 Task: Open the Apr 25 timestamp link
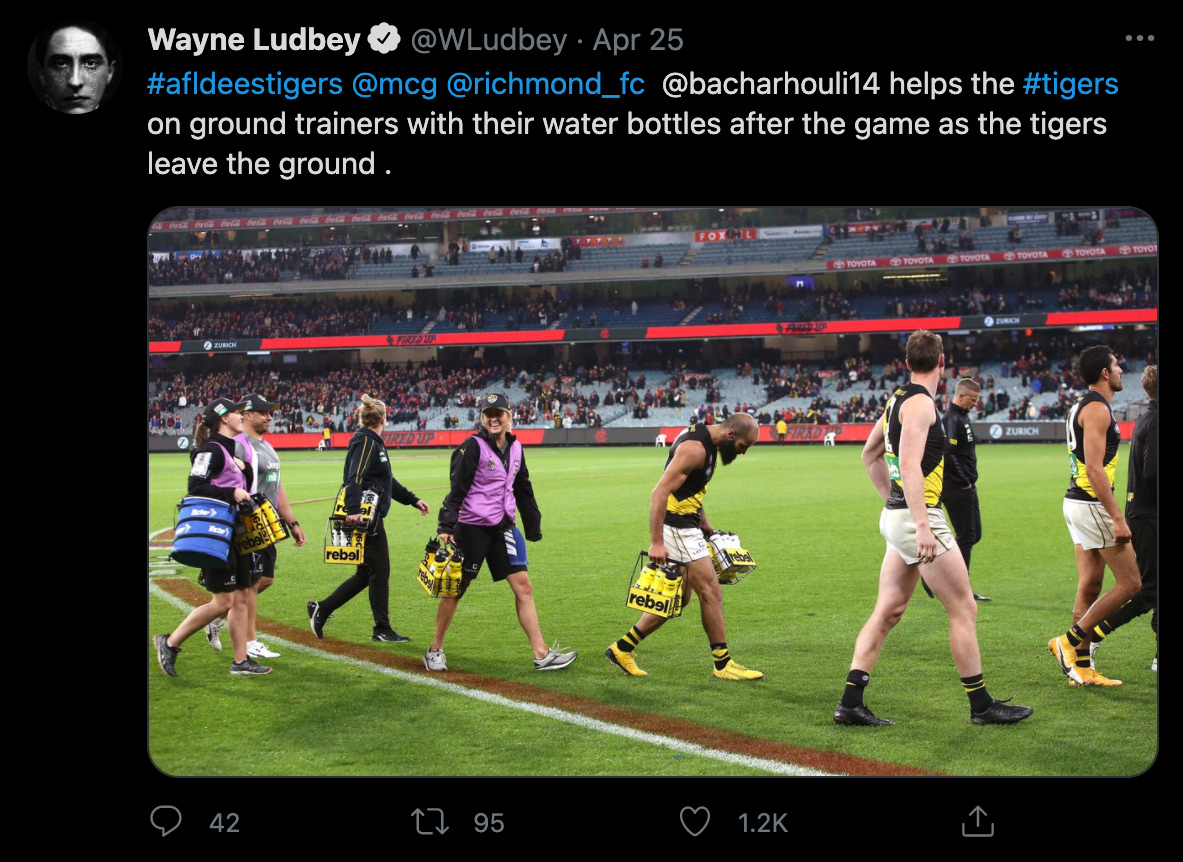tap(638, 40)
